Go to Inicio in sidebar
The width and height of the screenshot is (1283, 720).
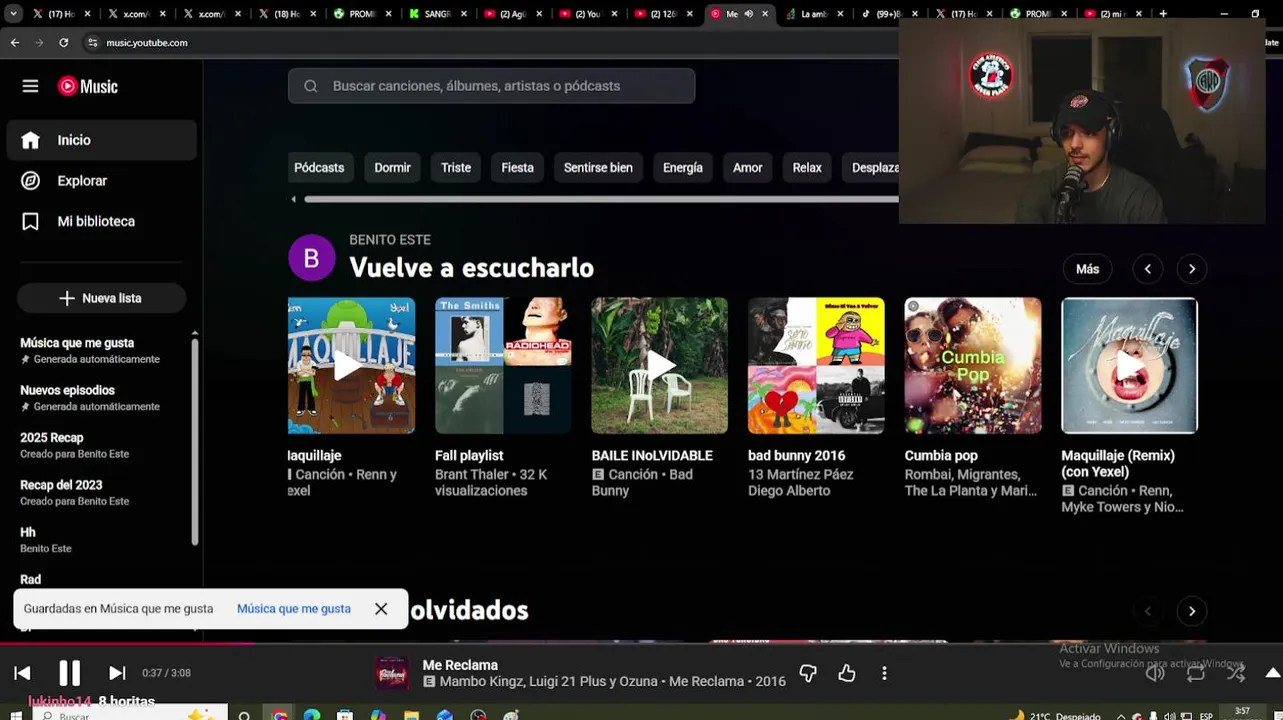point(101,140)
